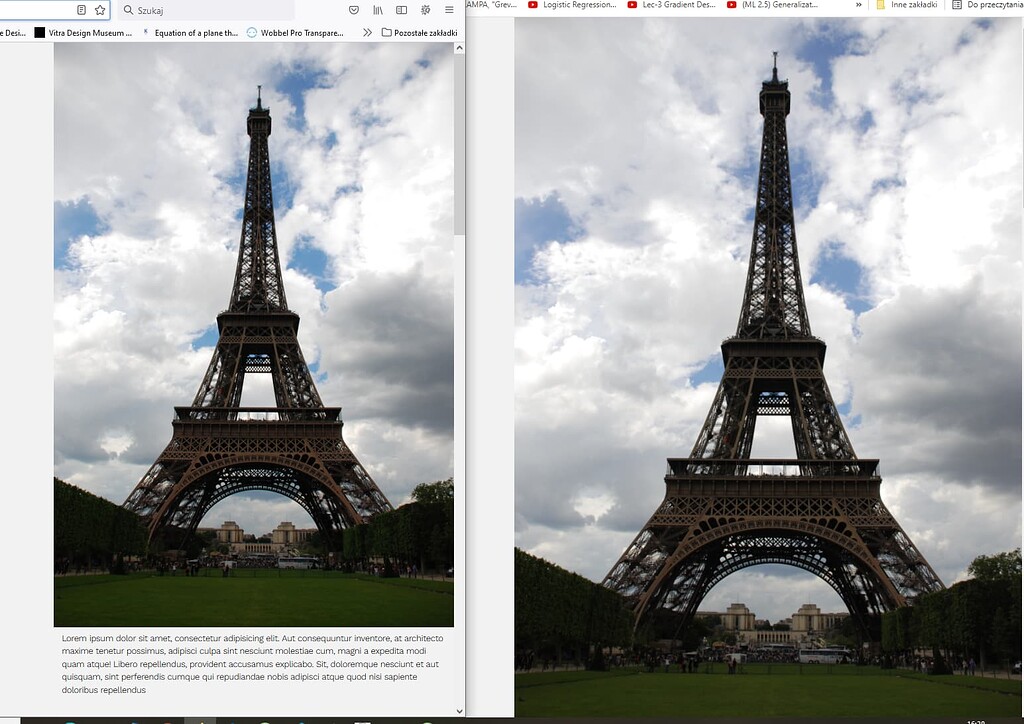
Task: Click the down arrow of the page scrollbar
Action: coord(458,711)
